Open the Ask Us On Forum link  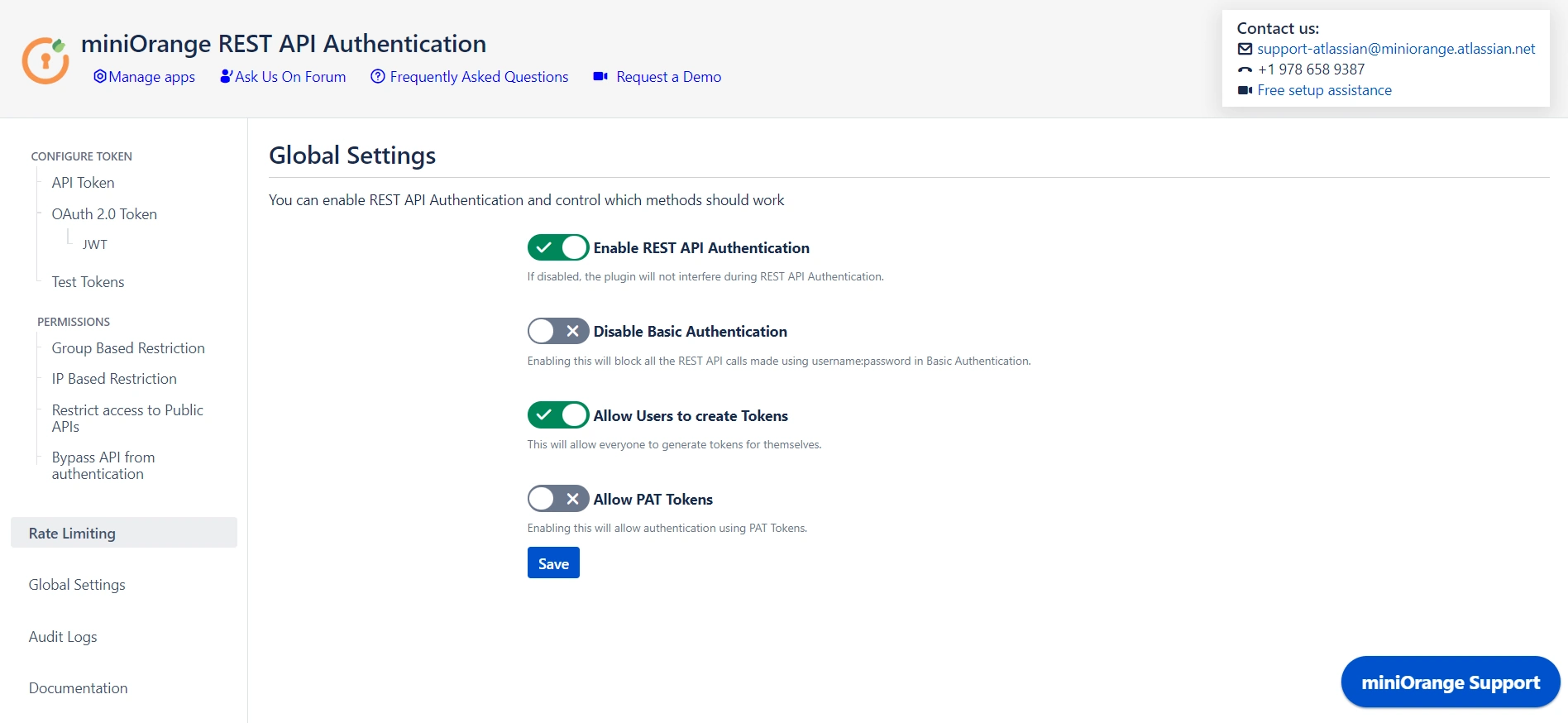290,77
